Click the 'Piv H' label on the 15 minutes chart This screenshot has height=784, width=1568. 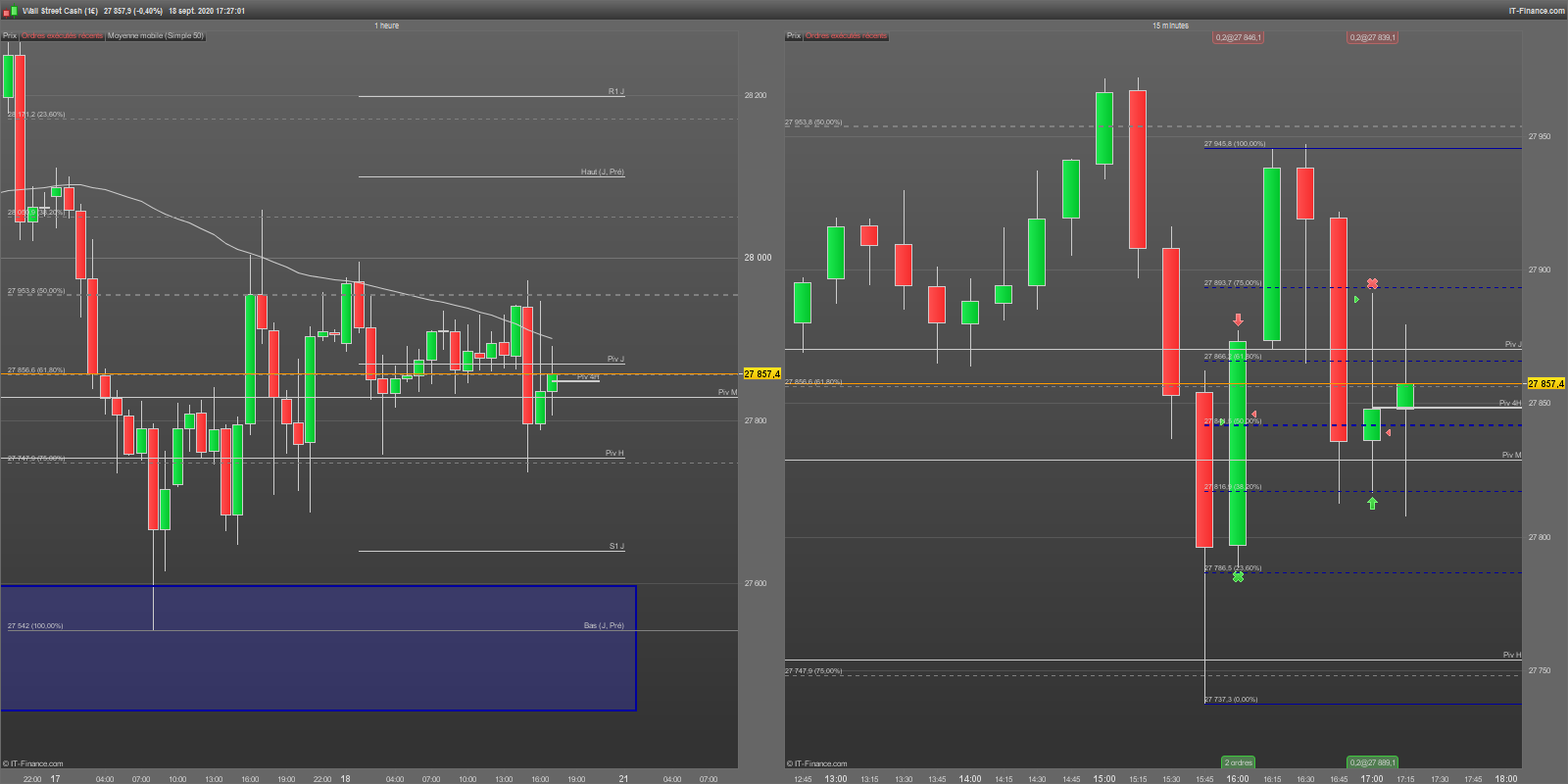(1512, 655)
